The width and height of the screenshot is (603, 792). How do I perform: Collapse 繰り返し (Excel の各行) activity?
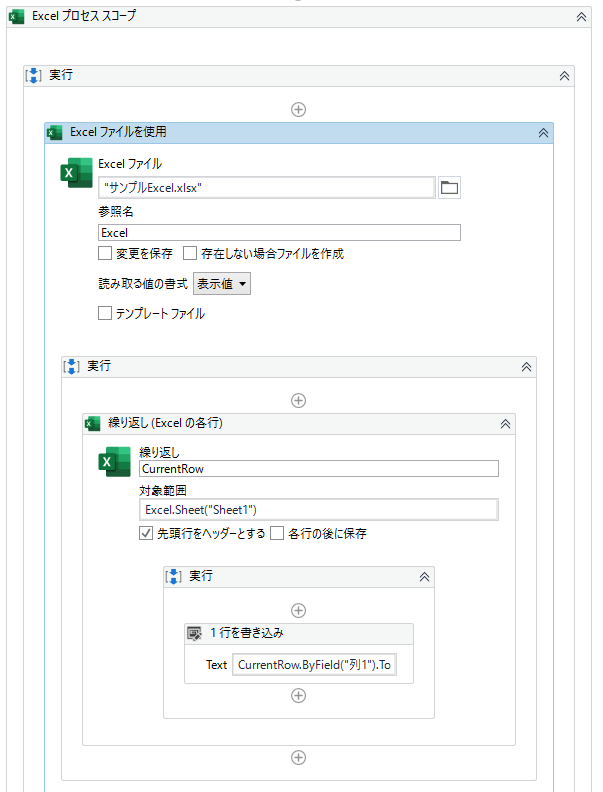tap(505, 424)
